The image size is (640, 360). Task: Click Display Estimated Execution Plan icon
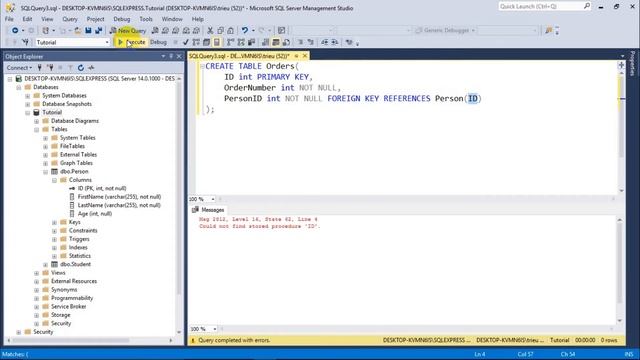[196, 42]
